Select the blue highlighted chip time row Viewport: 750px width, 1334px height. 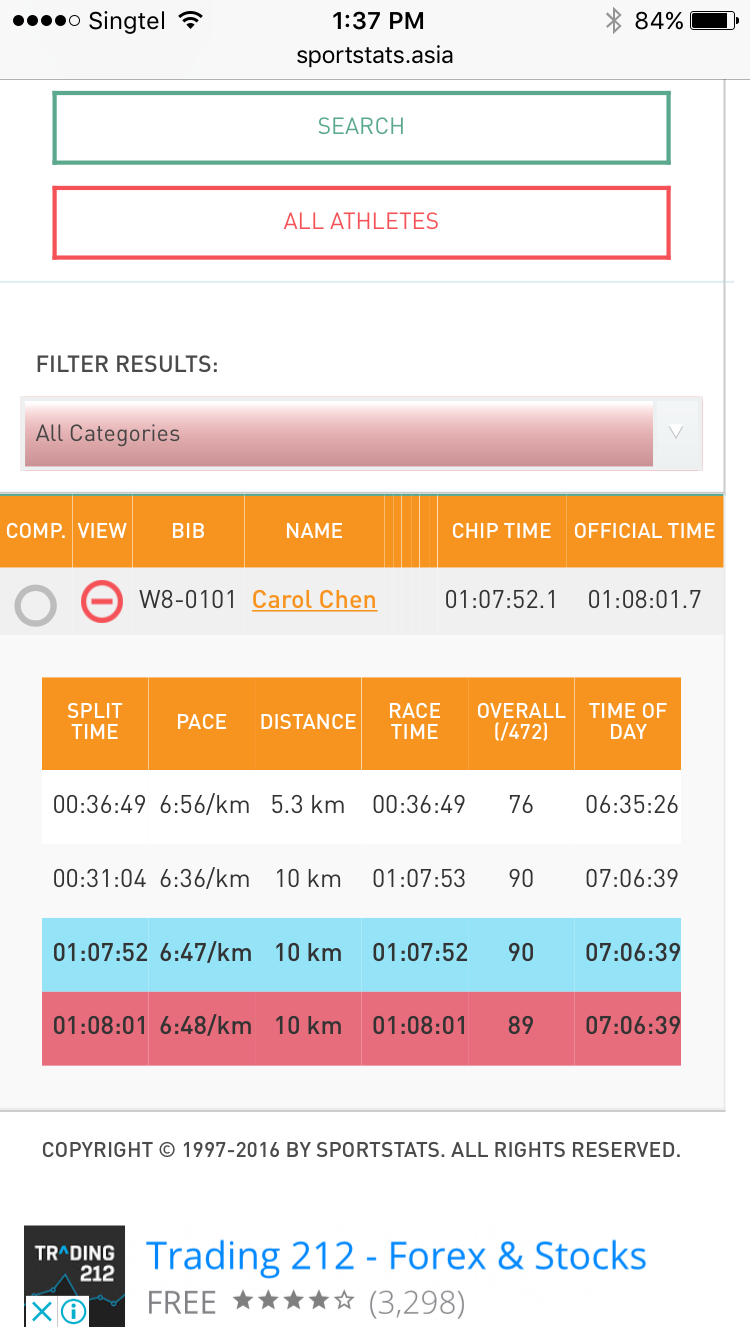tap(361, 953)
